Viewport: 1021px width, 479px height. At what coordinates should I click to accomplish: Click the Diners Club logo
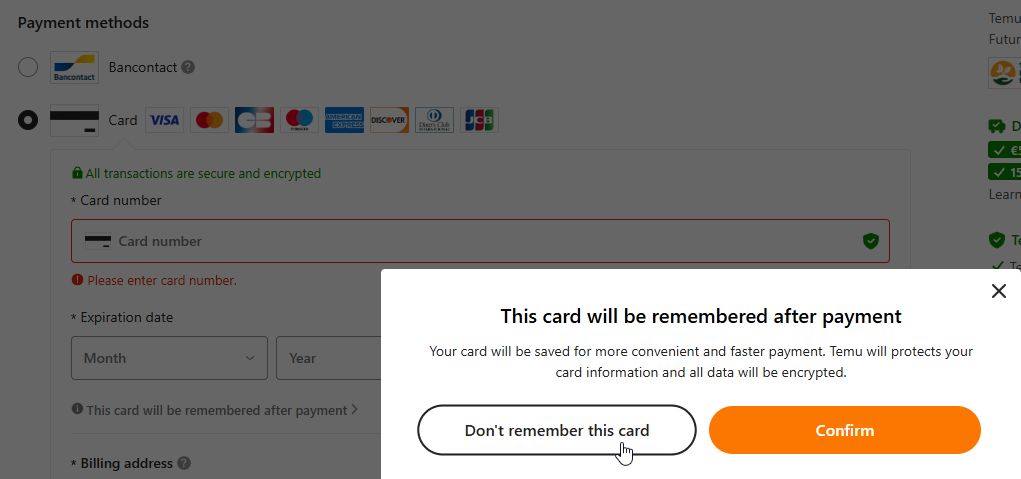pos(434,120)
